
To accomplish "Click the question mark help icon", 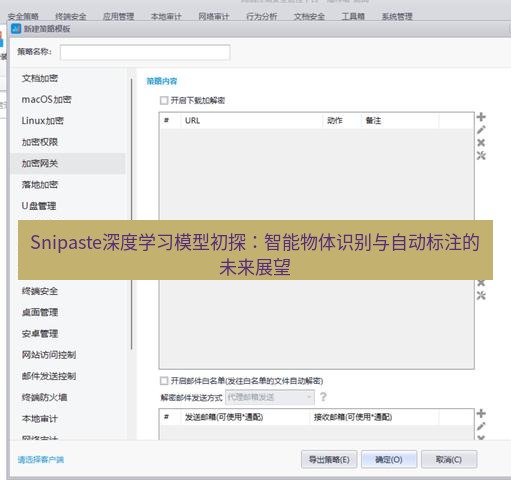I will [323, 397].
